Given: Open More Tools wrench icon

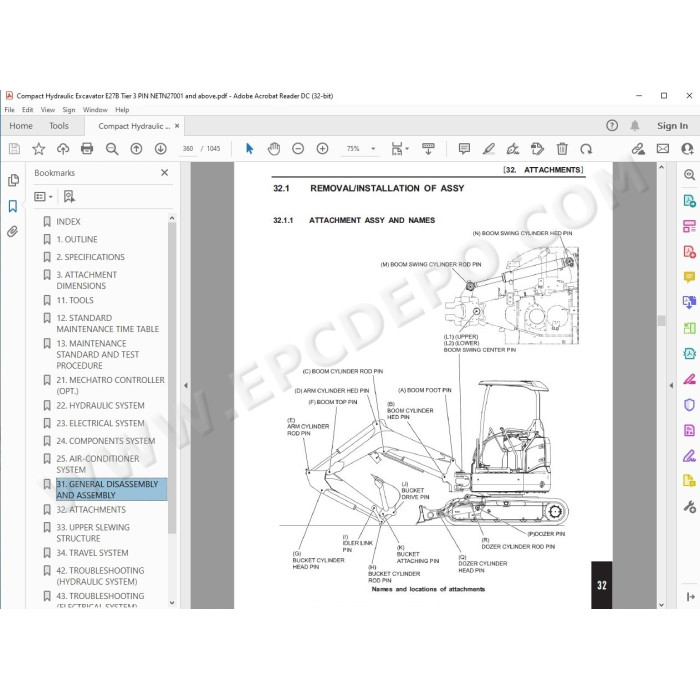Looking at the screenshot, I should 689,507.
